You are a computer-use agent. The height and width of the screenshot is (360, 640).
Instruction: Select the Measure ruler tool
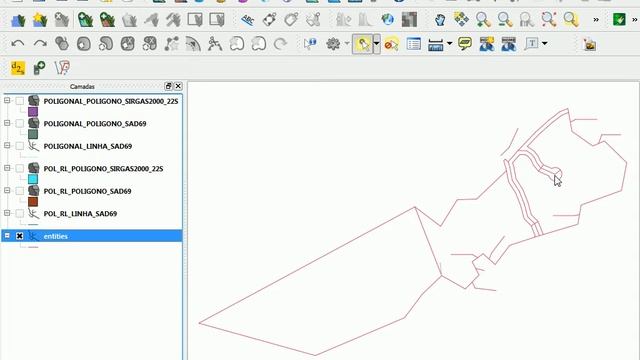[x=436, y=44]
